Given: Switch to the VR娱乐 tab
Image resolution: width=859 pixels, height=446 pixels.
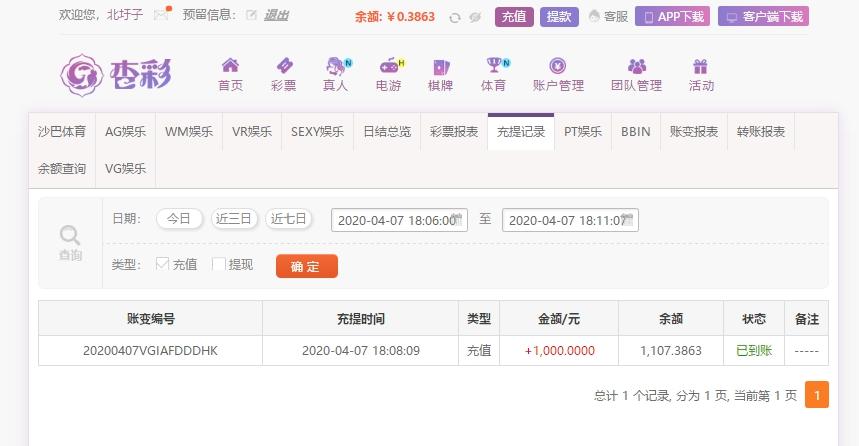Looking at the screenshot, I should [252, 132].
